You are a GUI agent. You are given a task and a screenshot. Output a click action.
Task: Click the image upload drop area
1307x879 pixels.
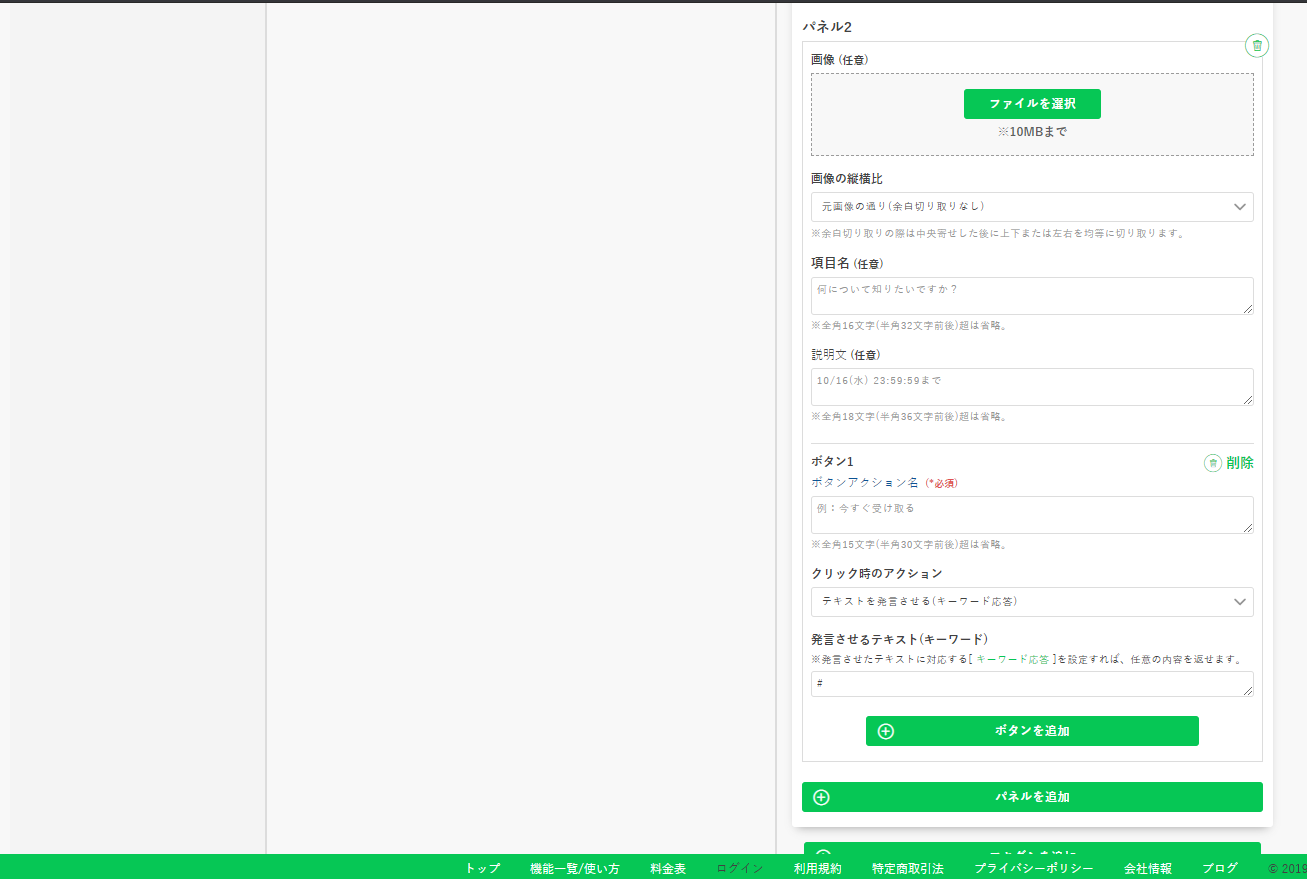click(x=1032, y=114)
